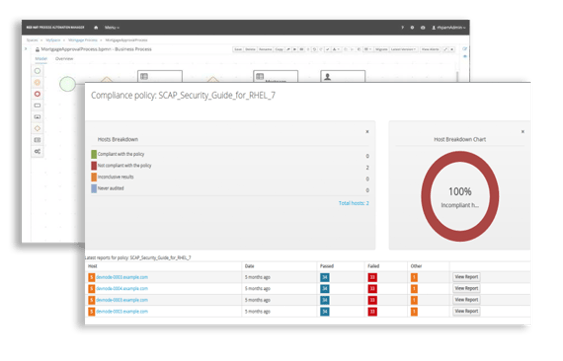Close the Host Breakdown Chart panel
This screenshot has width=563, height=361.
(x=523, y=132)
